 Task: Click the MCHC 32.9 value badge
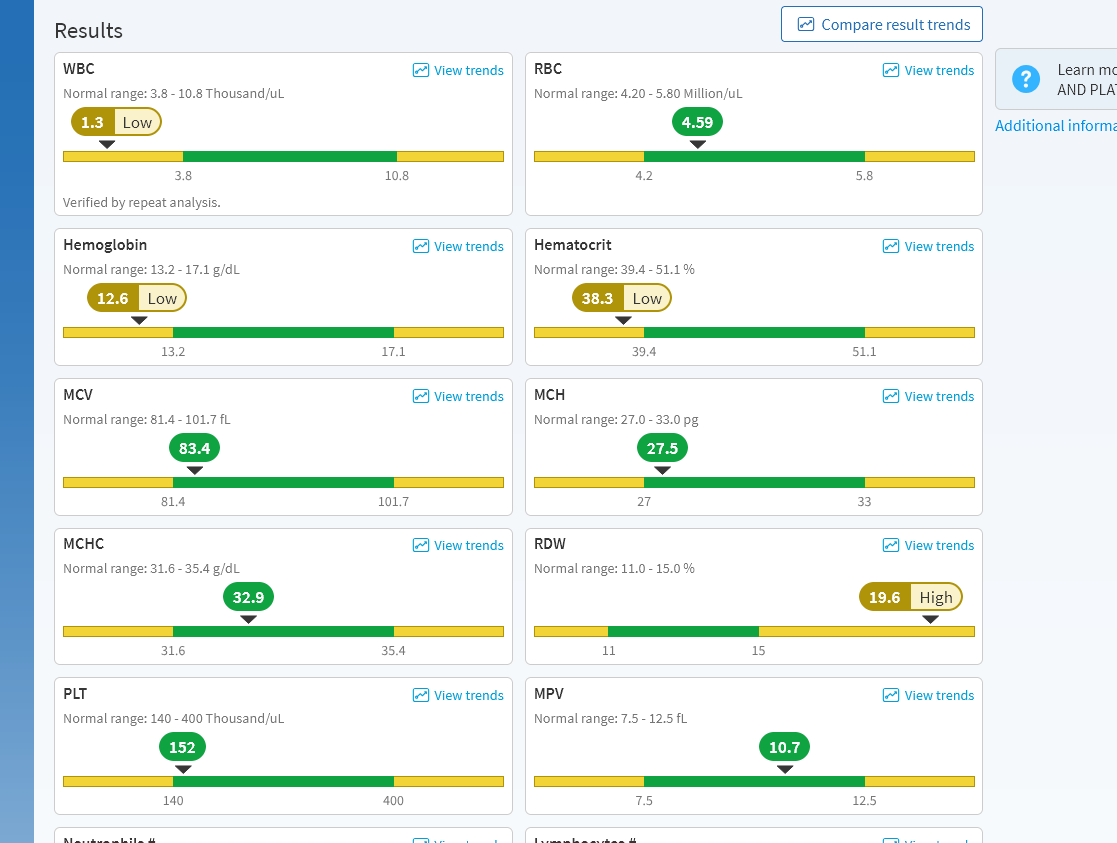click(249, 597)
